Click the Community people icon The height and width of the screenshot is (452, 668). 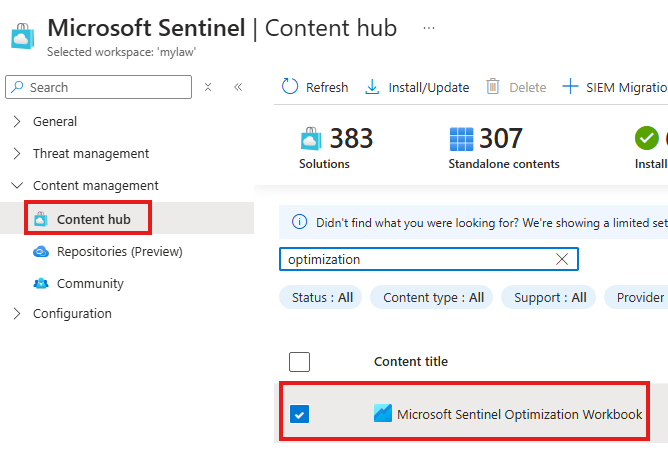pos(40,284)
